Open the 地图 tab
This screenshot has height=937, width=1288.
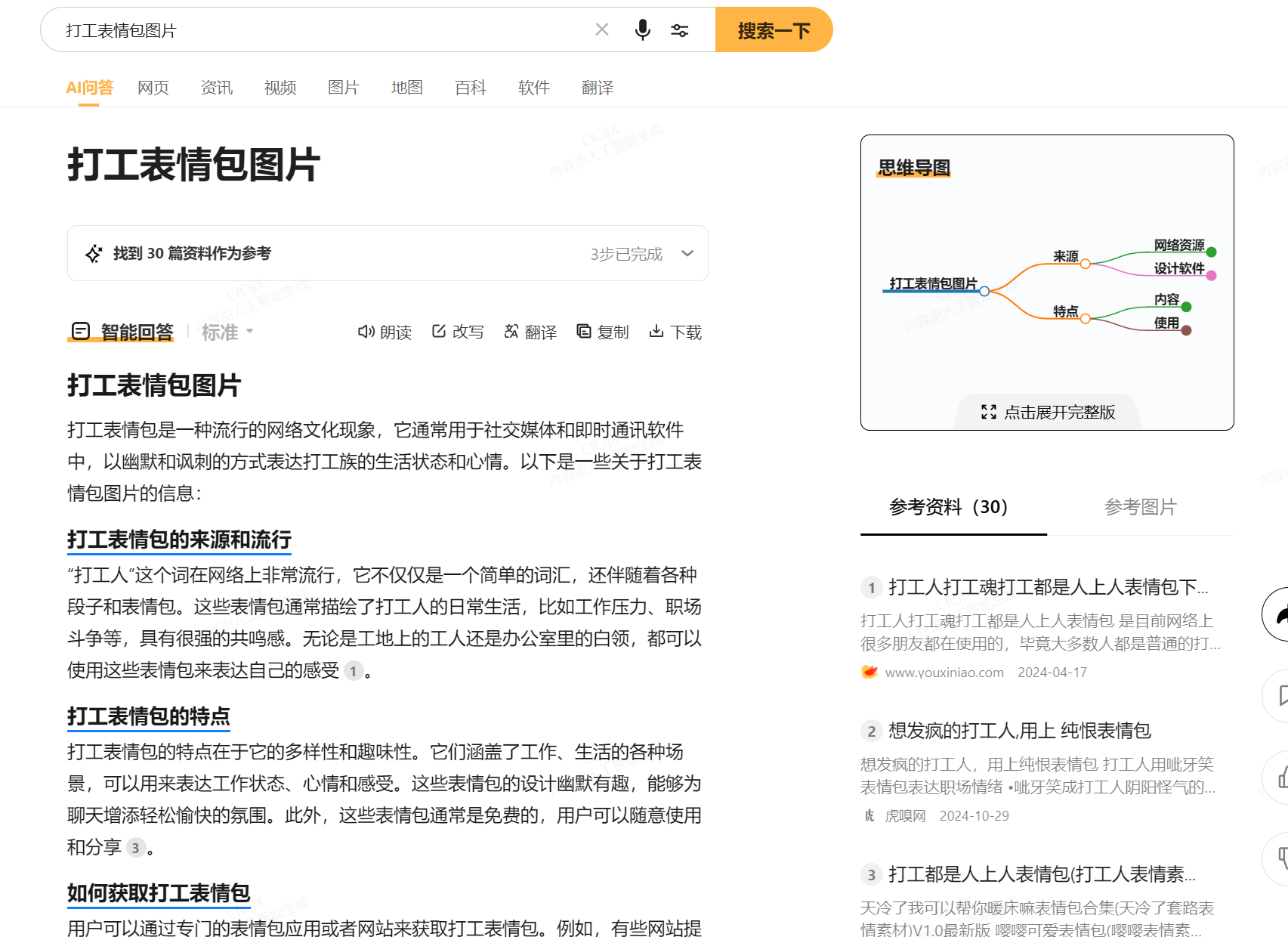407,88
